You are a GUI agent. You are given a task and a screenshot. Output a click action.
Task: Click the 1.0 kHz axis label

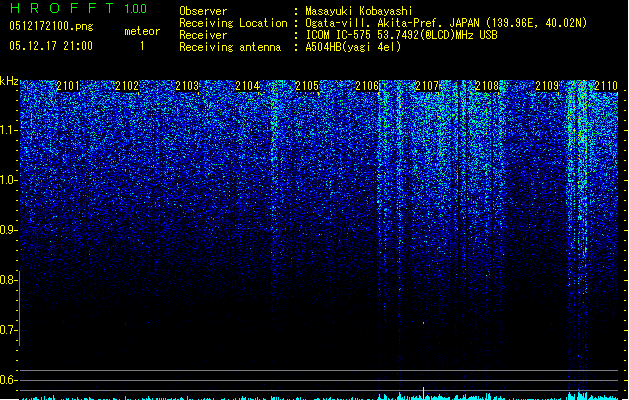click(x=7, y=180)
